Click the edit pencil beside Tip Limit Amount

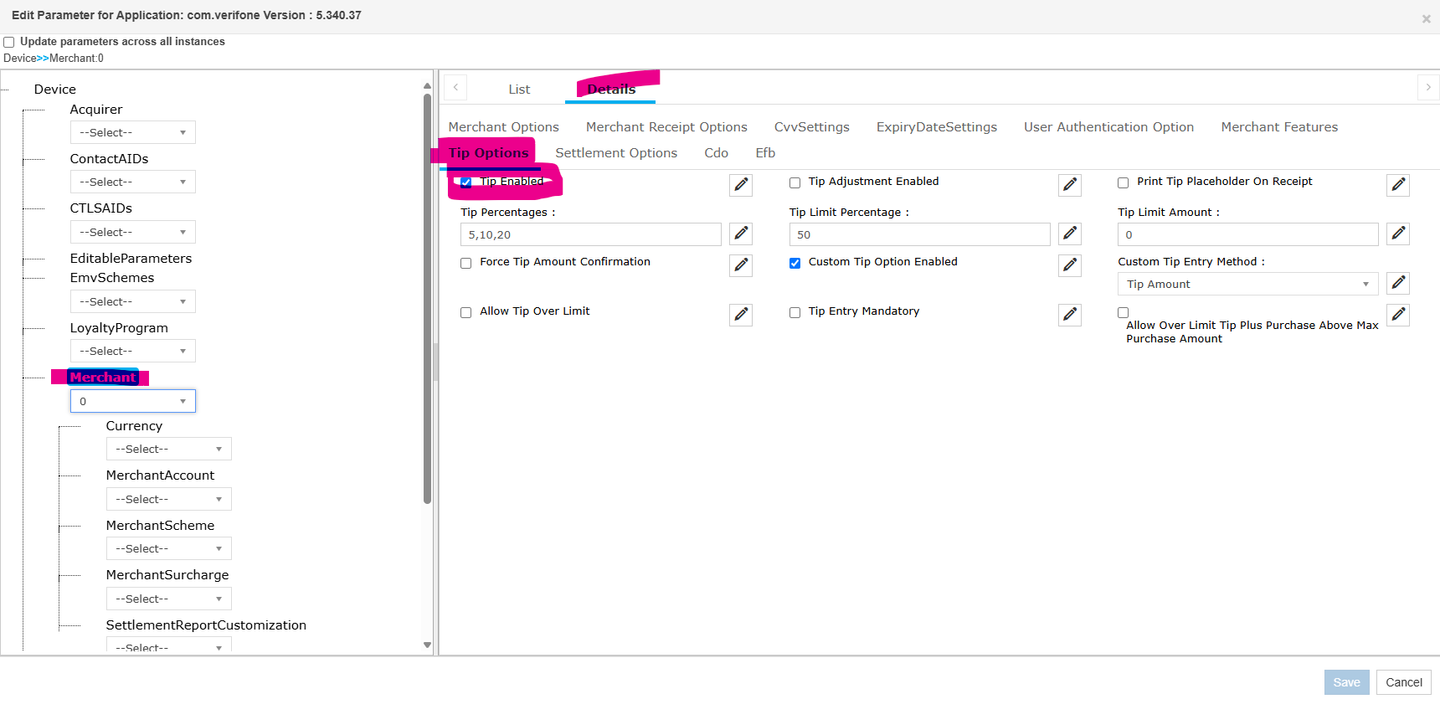point(1398,233)
